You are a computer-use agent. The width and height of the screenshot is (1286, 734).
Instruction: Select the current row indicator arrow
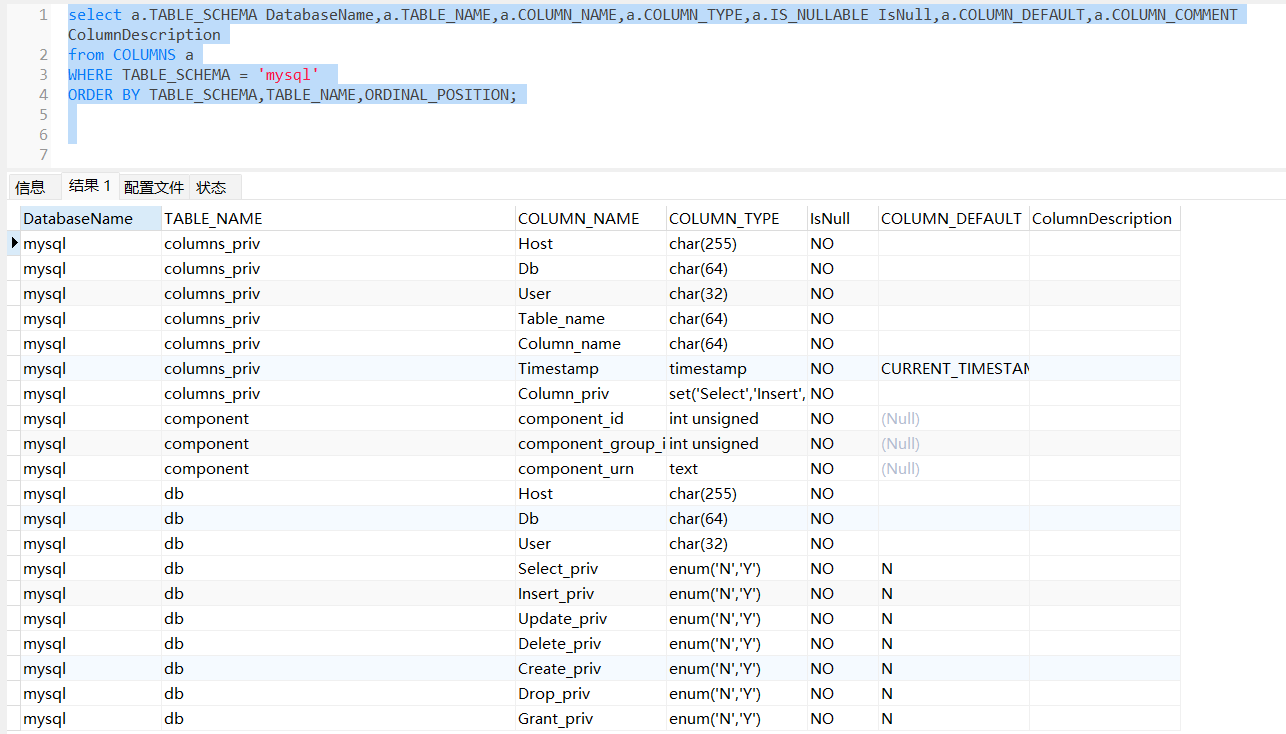tap(14, 243)
